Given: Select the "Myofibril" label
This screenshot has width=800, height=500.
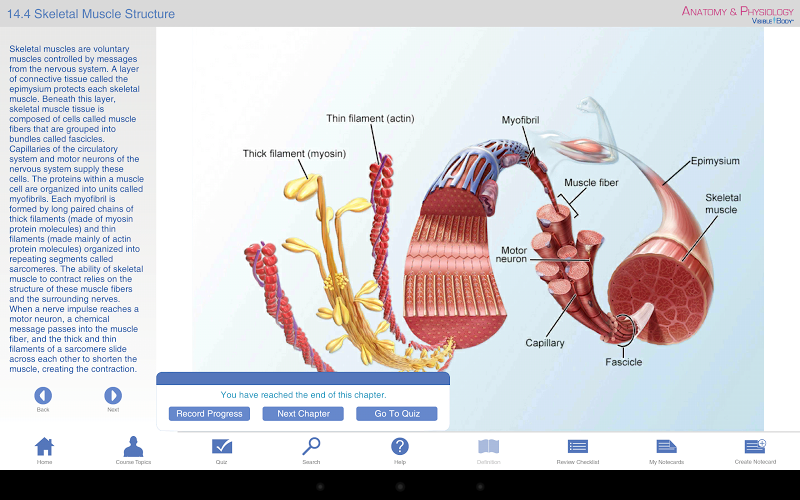Looking at the screenshot, I should pyautogui.click(x=520, y=120).
